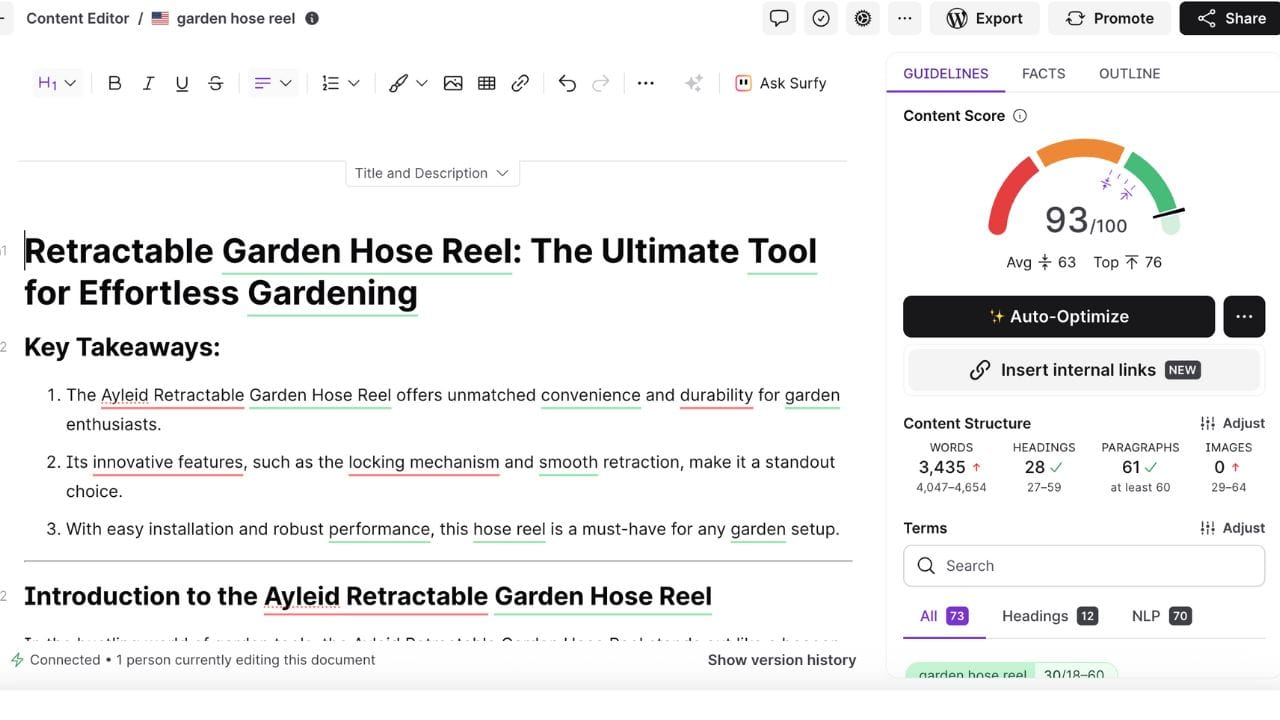Undo the last edit
The width and height of the screenshot is (1280, 720).
(567, 83)
